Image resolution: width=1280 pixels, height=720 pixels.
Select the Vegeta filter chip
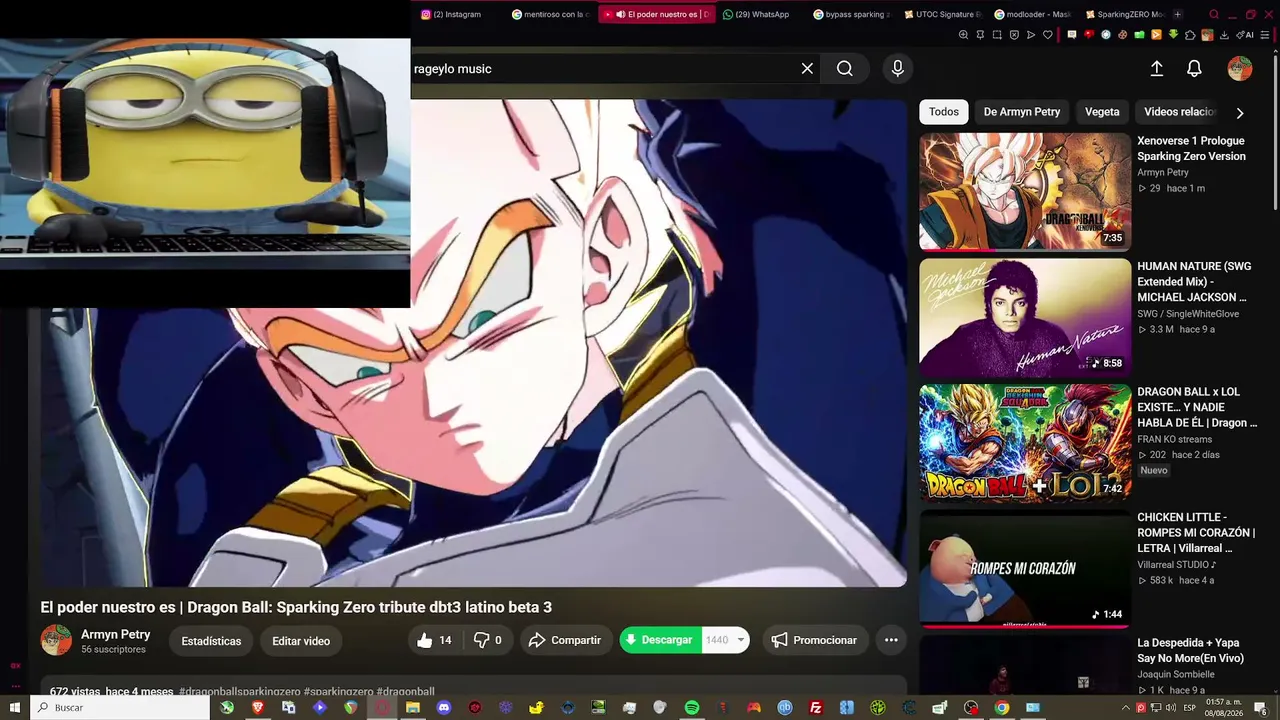pyautogui.click(x=1102, y=112)
